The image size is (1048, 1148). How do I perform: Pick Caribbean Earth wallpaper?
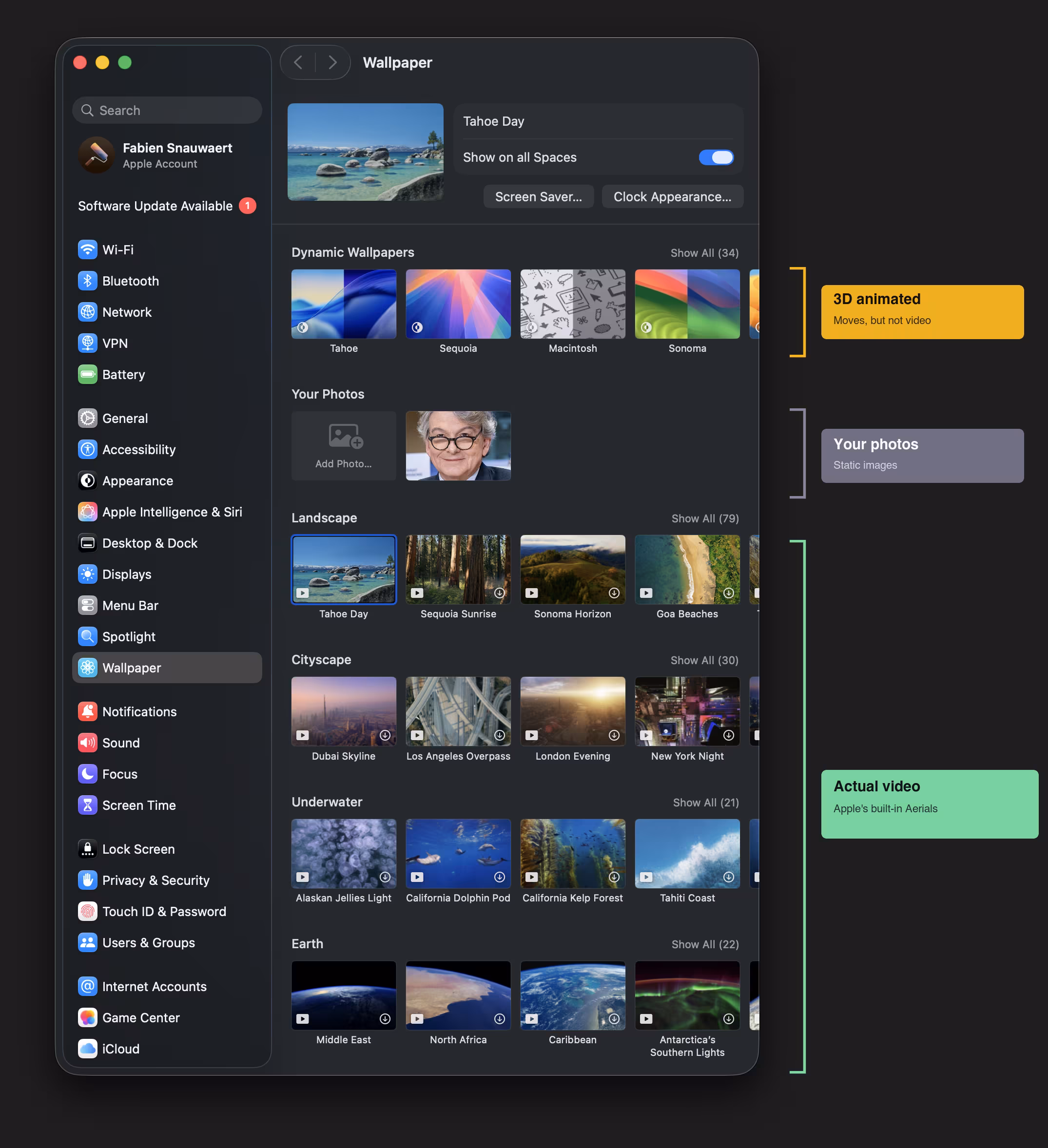pyautogui.click(x=572, y=995)
